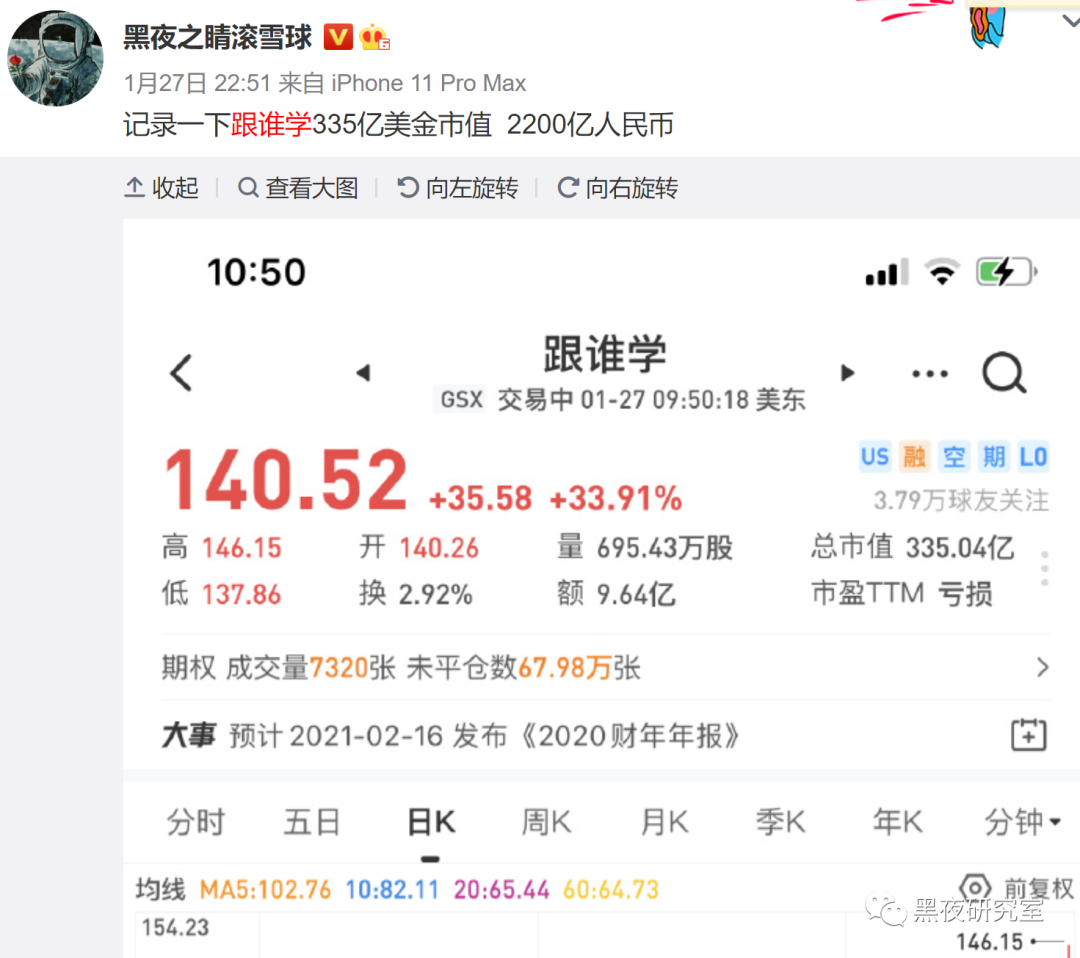This screenshot has height=958, width=1080.
Task: Click the 跟谁学 stock title
Action: tap(605, 354)
